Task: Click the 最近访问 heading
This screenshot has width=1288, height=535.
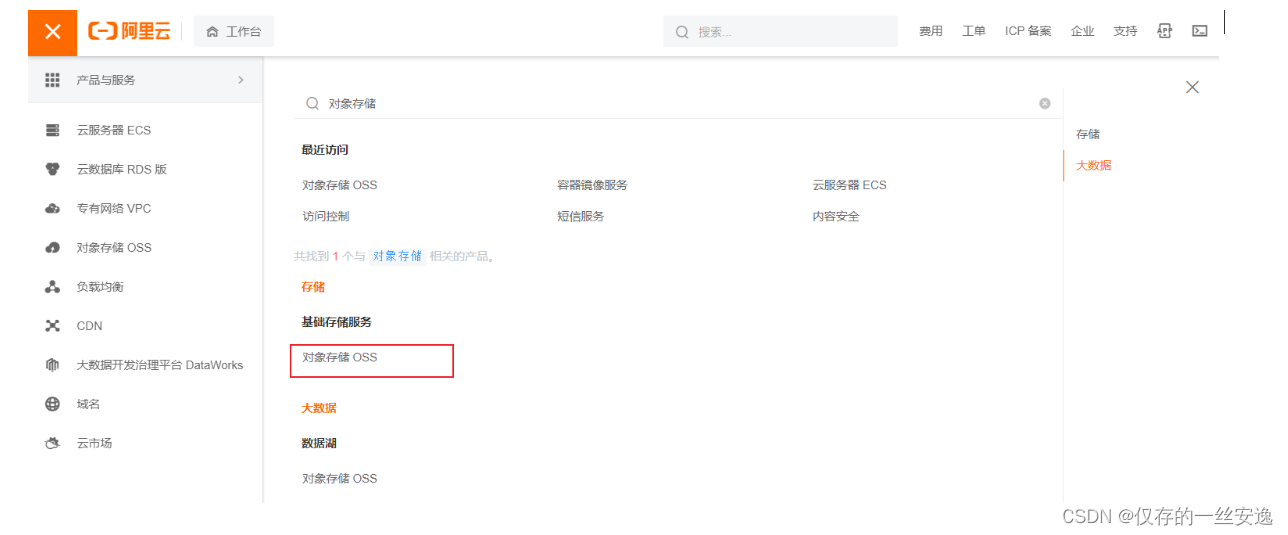Action: pos(325,150)
